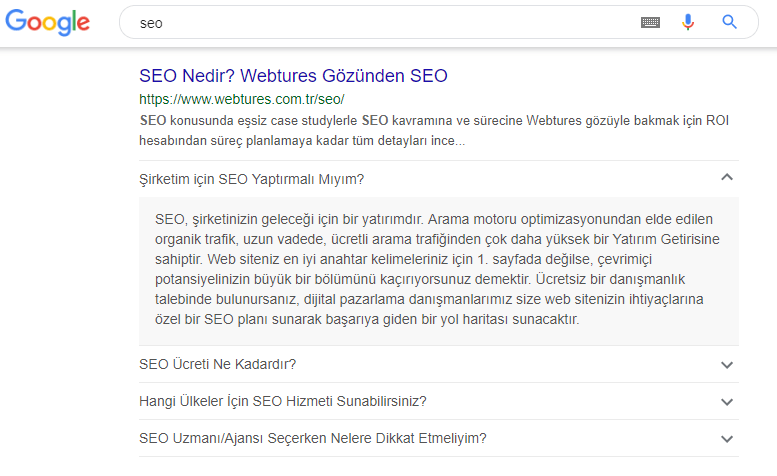Click the question 'Şirketim için SEO Yaptırmalı Mıyım?'

252,179
